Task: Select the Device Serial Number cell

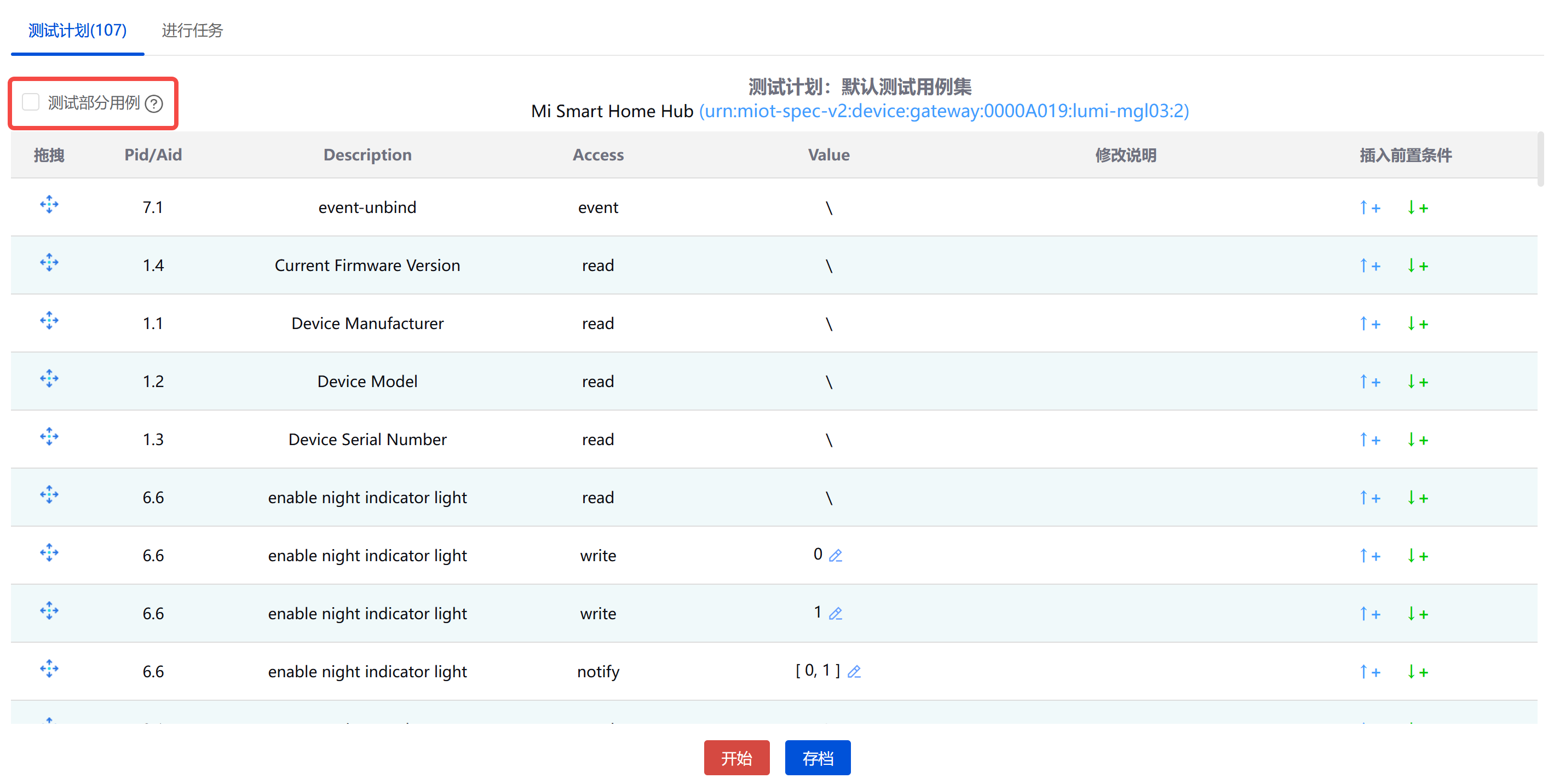Action: pyautogui.click(x=367, y=439)
